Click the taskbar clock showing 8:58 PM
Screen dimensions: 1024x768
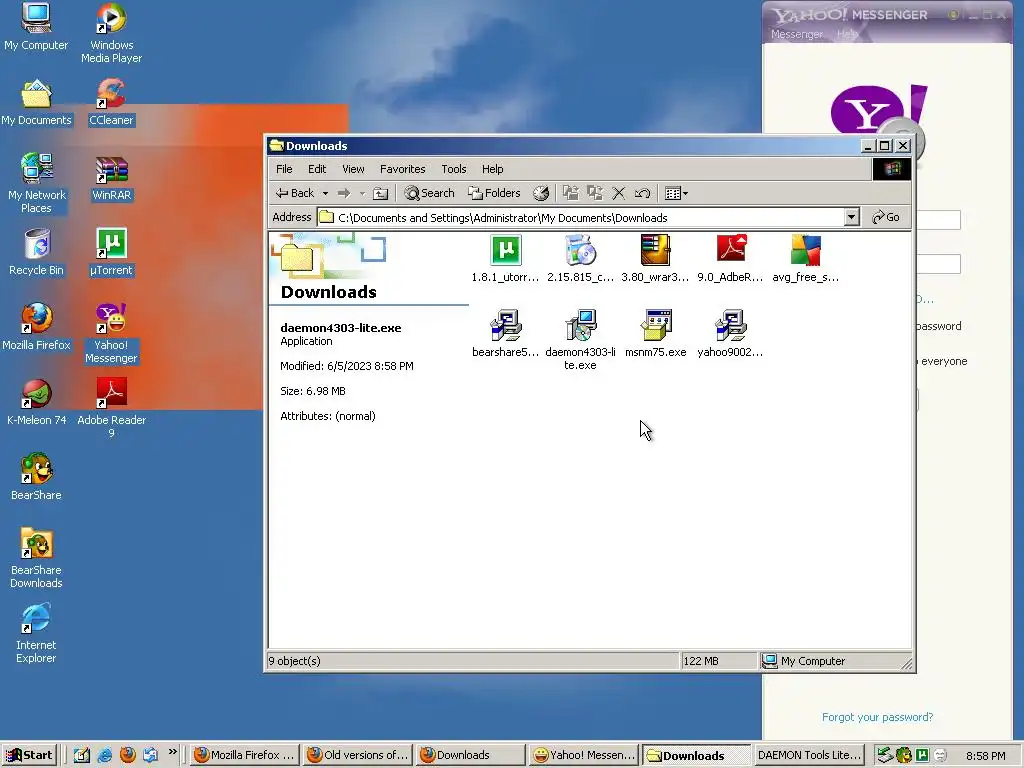tap(985, 756)
